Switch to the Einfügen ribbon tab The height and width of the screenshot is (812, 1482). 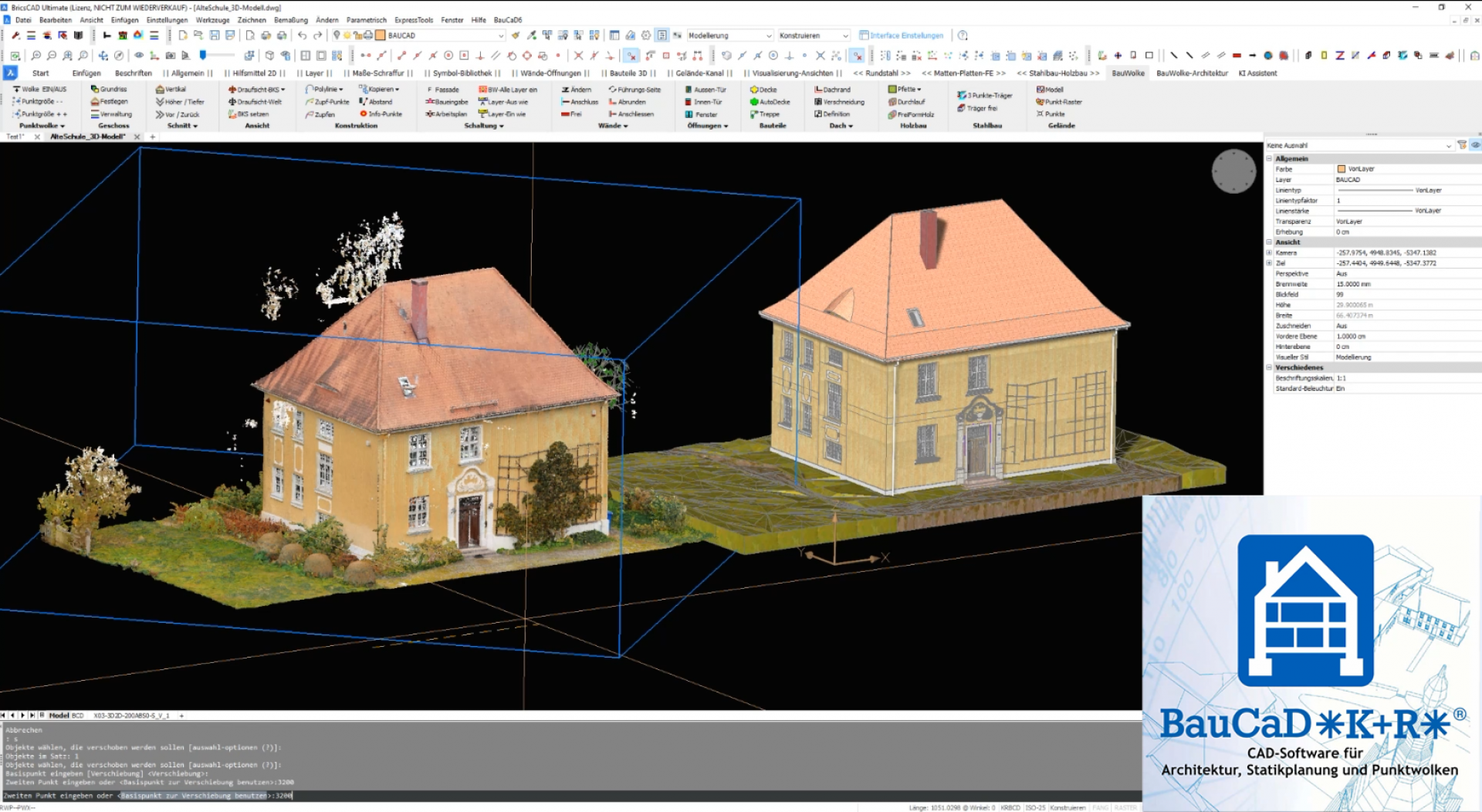[86, 73]
